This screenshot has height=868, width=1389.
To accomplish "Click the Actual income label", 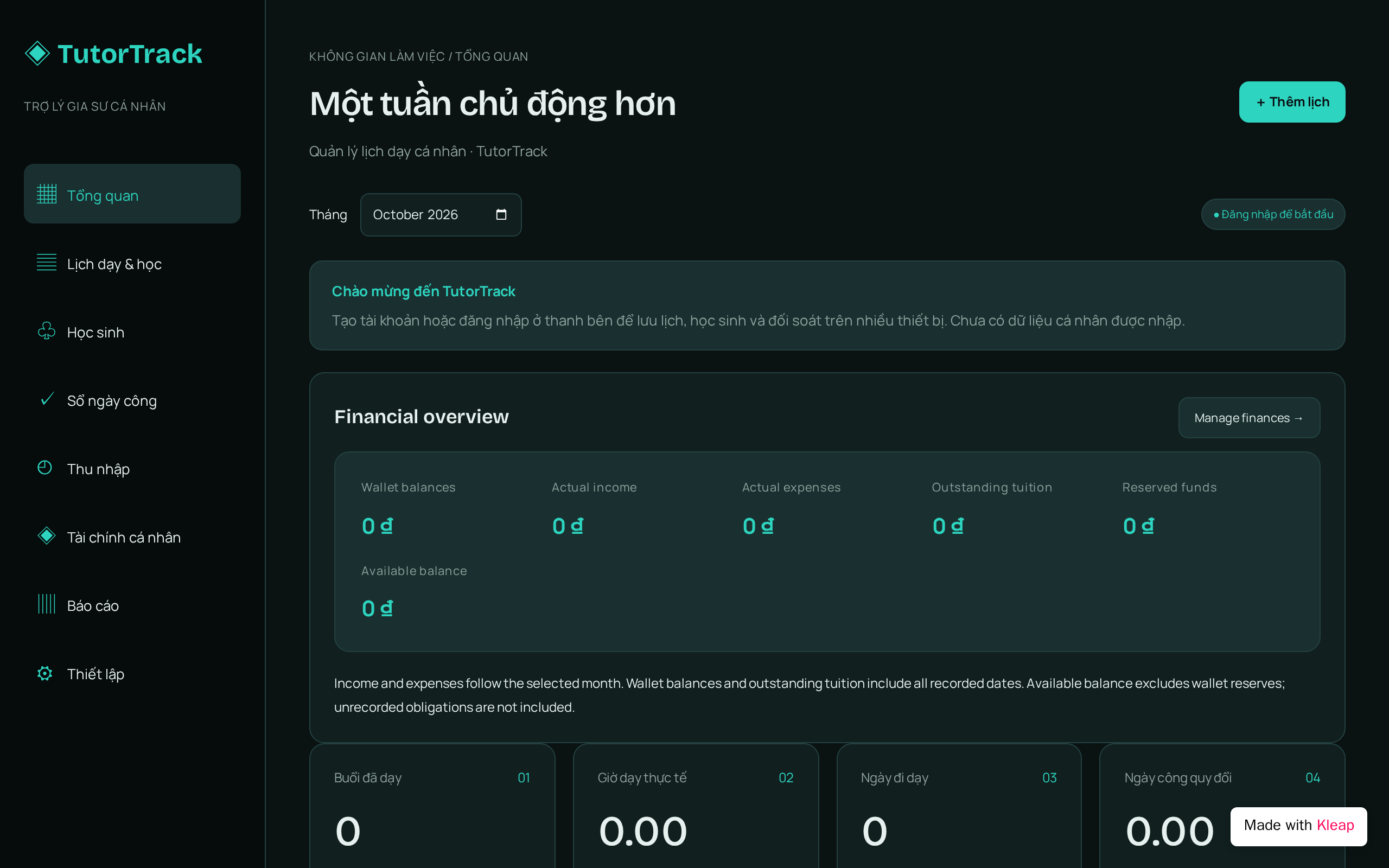I will (594, 487).
